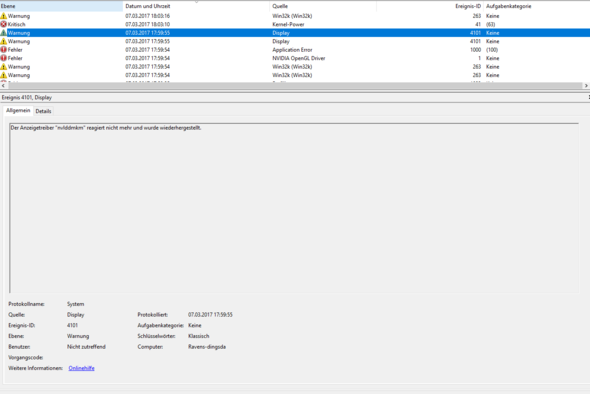Select the Allgemein tab
590x394 pixels.
point(18,110)
